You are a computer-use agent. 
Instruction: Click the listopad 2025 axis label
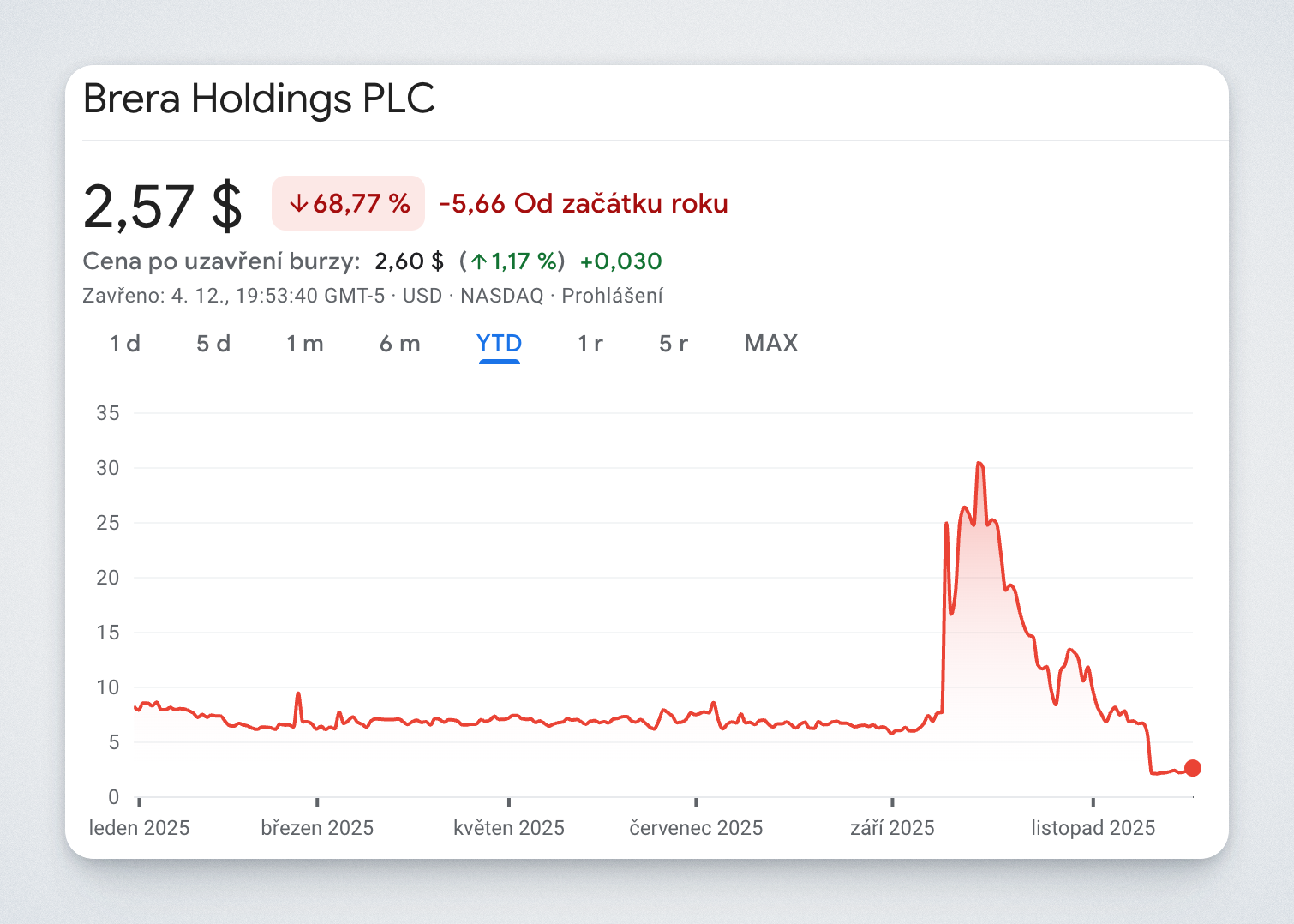1093,828
